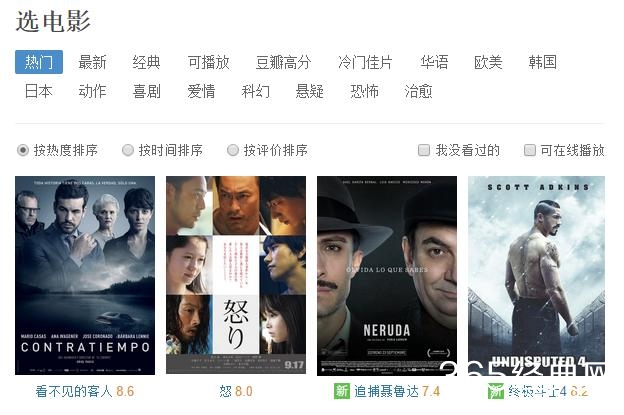The height and width of the screenshot is (415, 624).
Task: Open the 豆瓣高分 category
Action: point(283,62)
